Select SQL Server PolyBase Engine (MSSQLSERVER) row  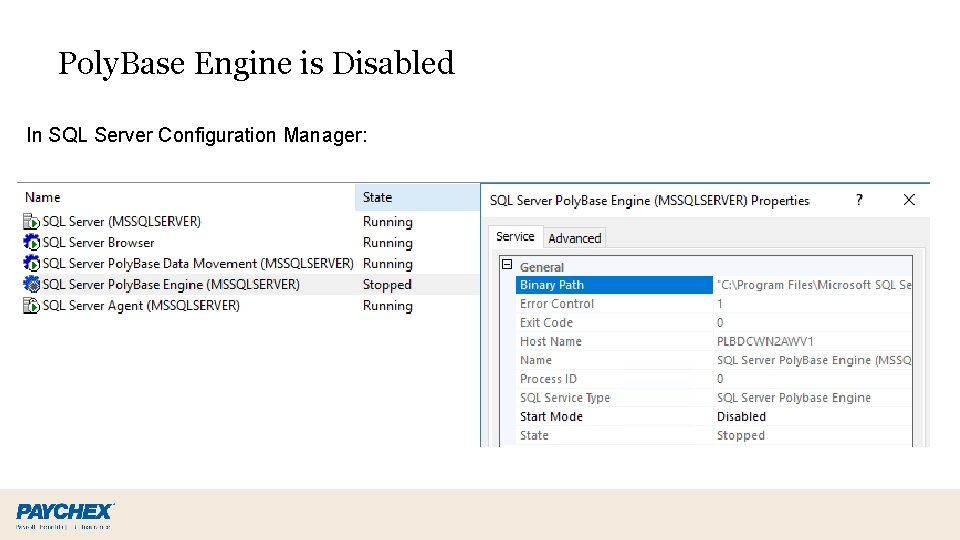click(x=249, y=284)
